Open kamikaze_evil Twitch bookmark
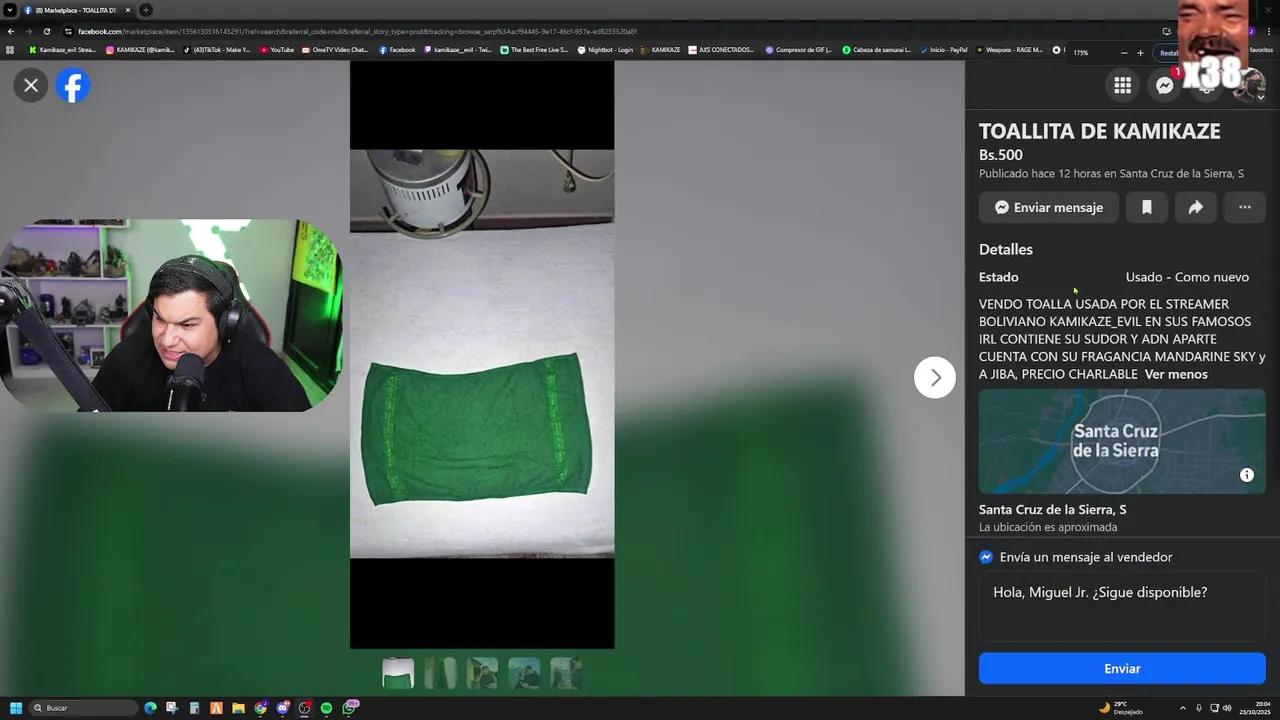This screenshot has height=720, width=1280. (x=458, y=50)
